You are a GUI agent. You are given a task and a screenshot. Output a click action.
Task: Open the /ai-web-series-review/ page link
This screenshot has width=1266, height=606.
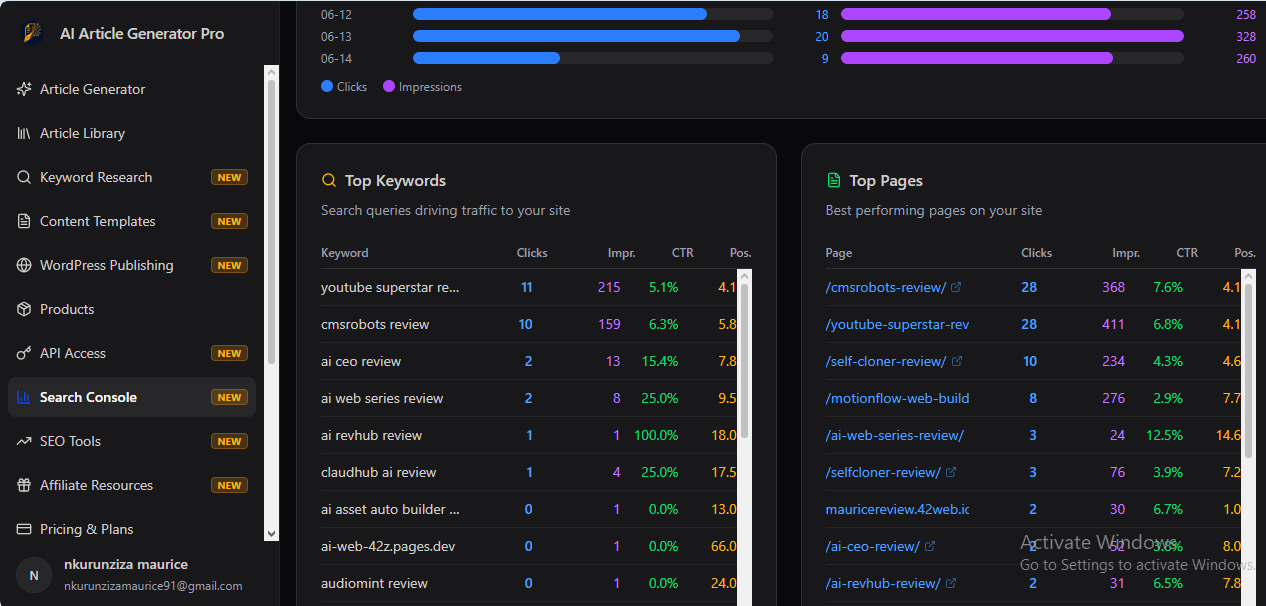[x=894, y=435]
